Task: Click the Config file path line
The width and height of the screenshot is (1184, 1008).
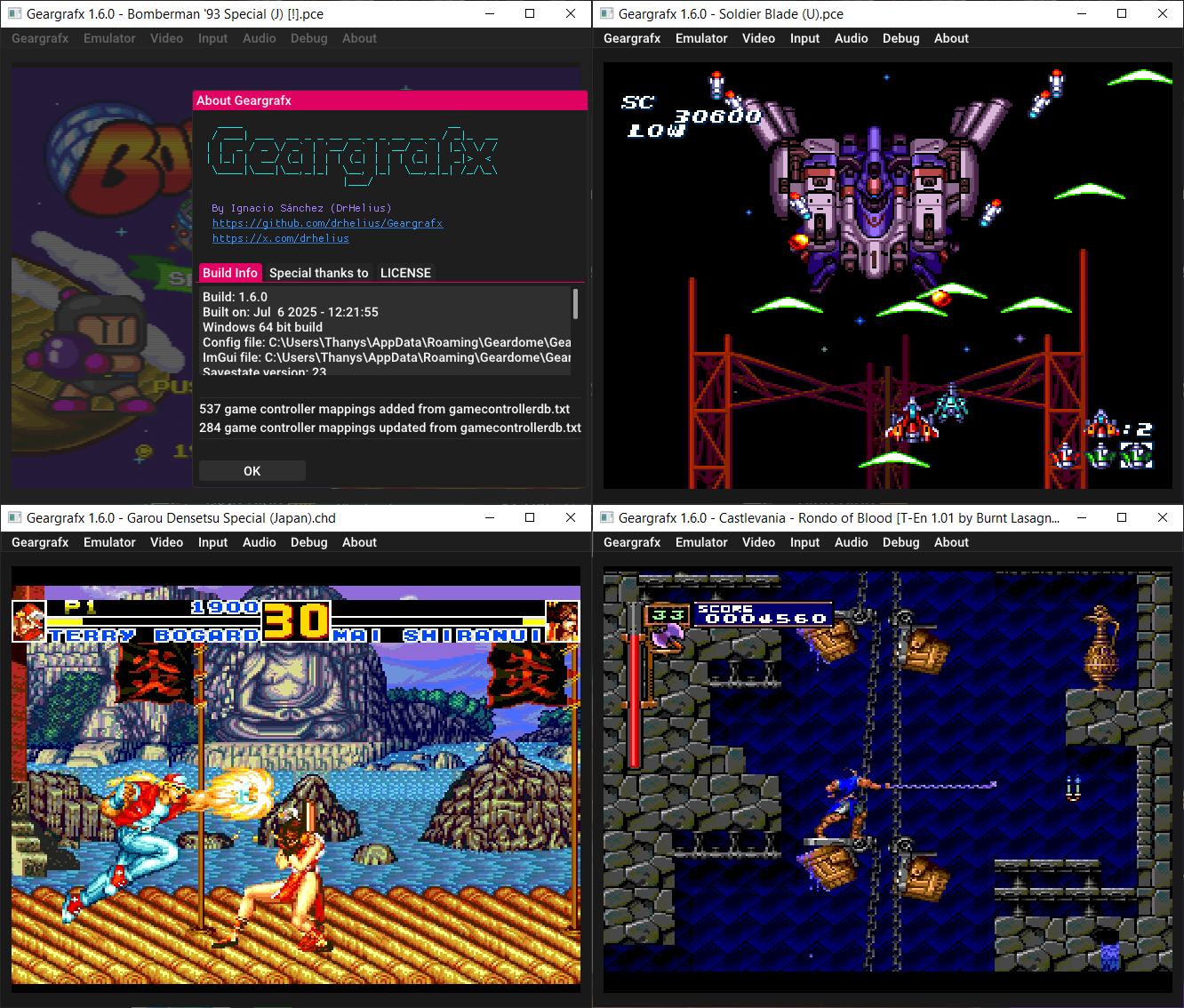Action: coord(387,342)
